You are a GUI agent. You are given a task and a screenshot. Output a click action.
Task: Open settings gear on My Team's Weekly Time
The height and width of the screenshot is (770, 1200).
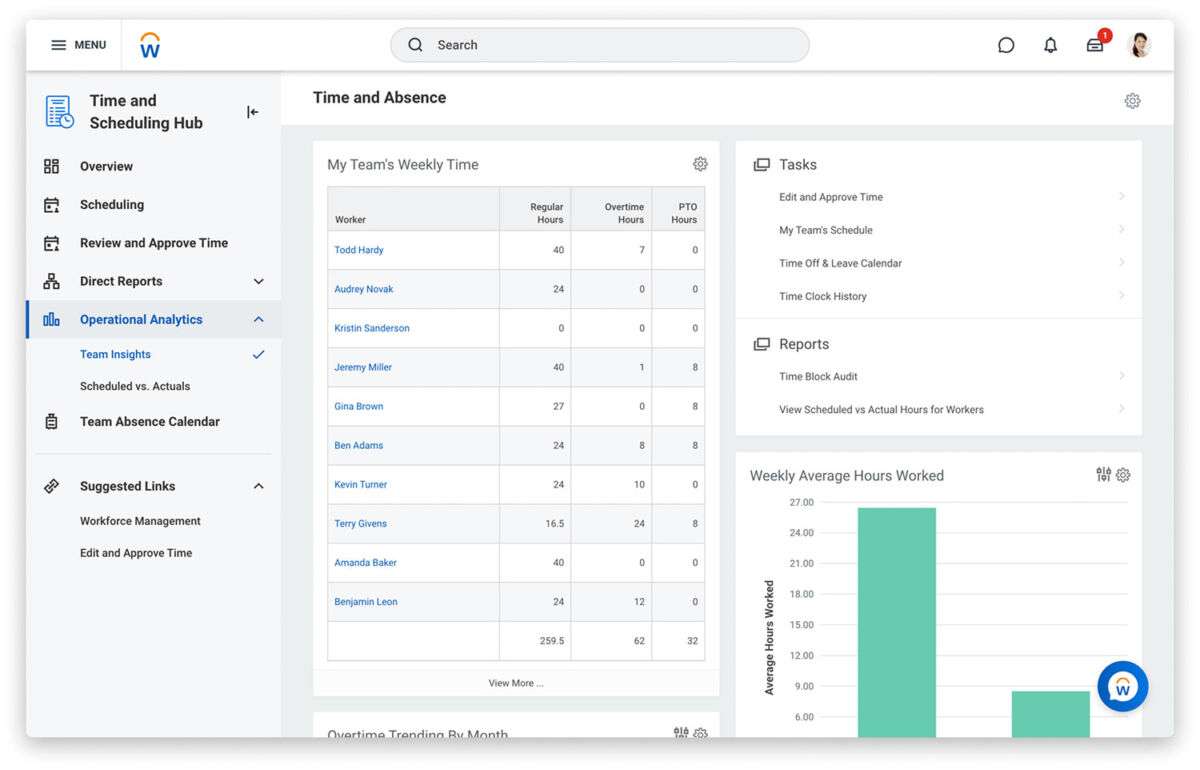pyautogui.click(x=700, y=163)
